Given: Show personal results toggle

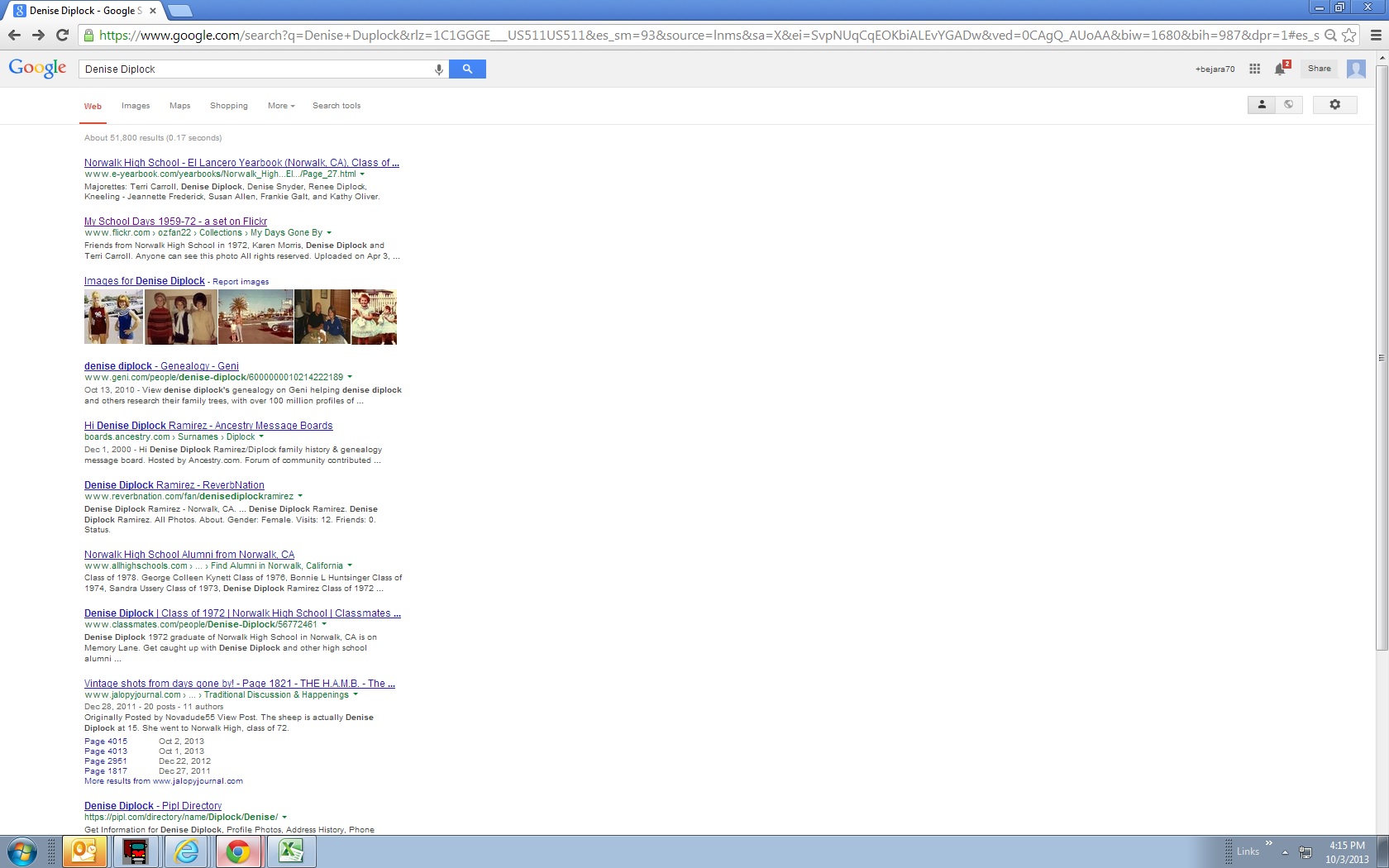Looking at the screenshot, I should coord(1262,105).
